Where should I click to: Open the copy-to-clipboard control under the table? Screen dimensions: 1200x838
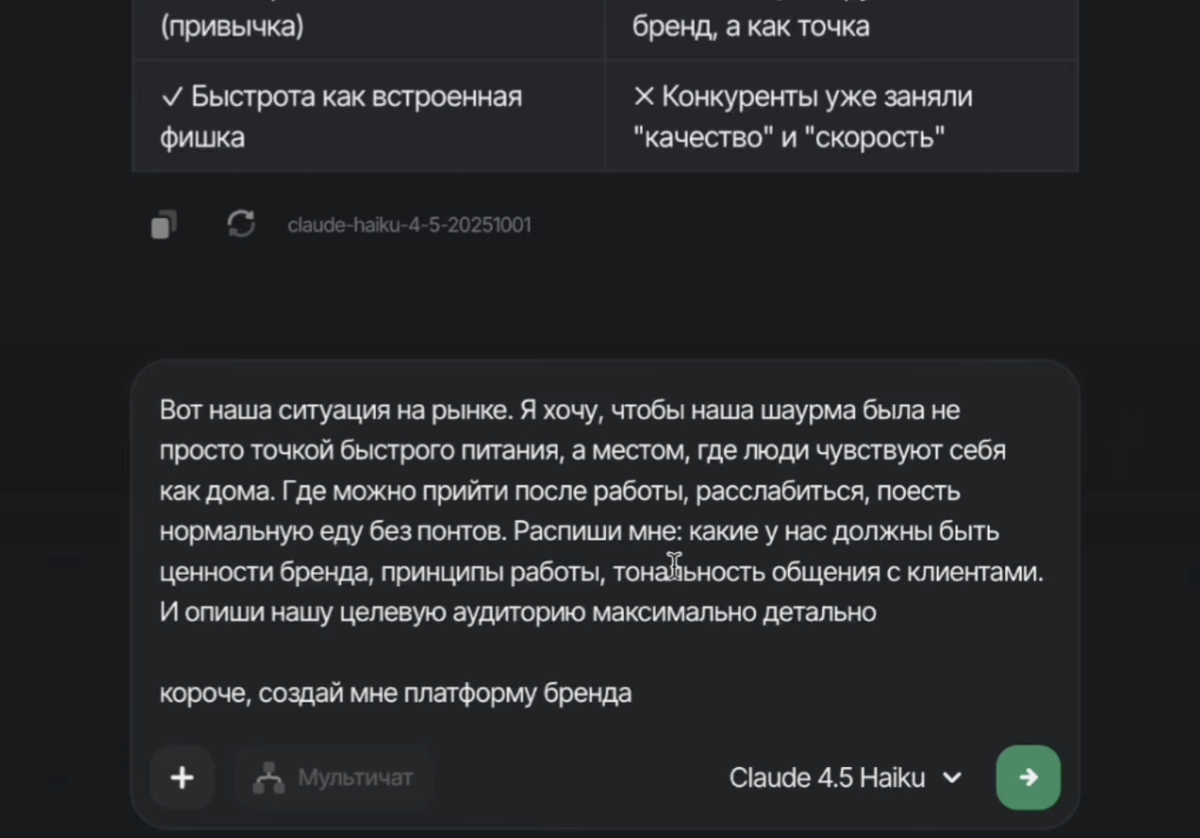click(163, 224)
